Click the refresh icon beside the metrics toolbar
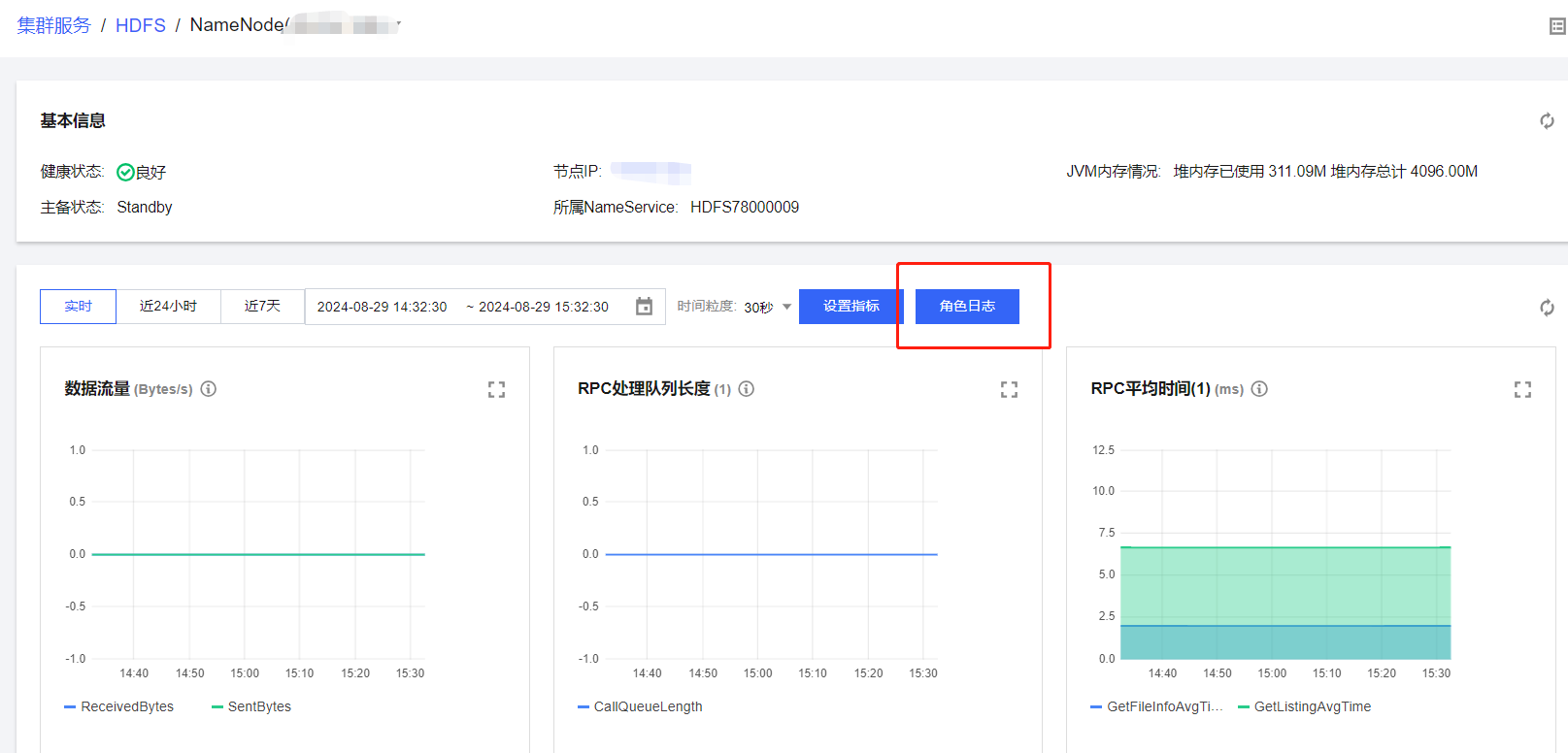Image resolution: width=1568 pixels, height=753 pixels. (x=1547, y=308)
